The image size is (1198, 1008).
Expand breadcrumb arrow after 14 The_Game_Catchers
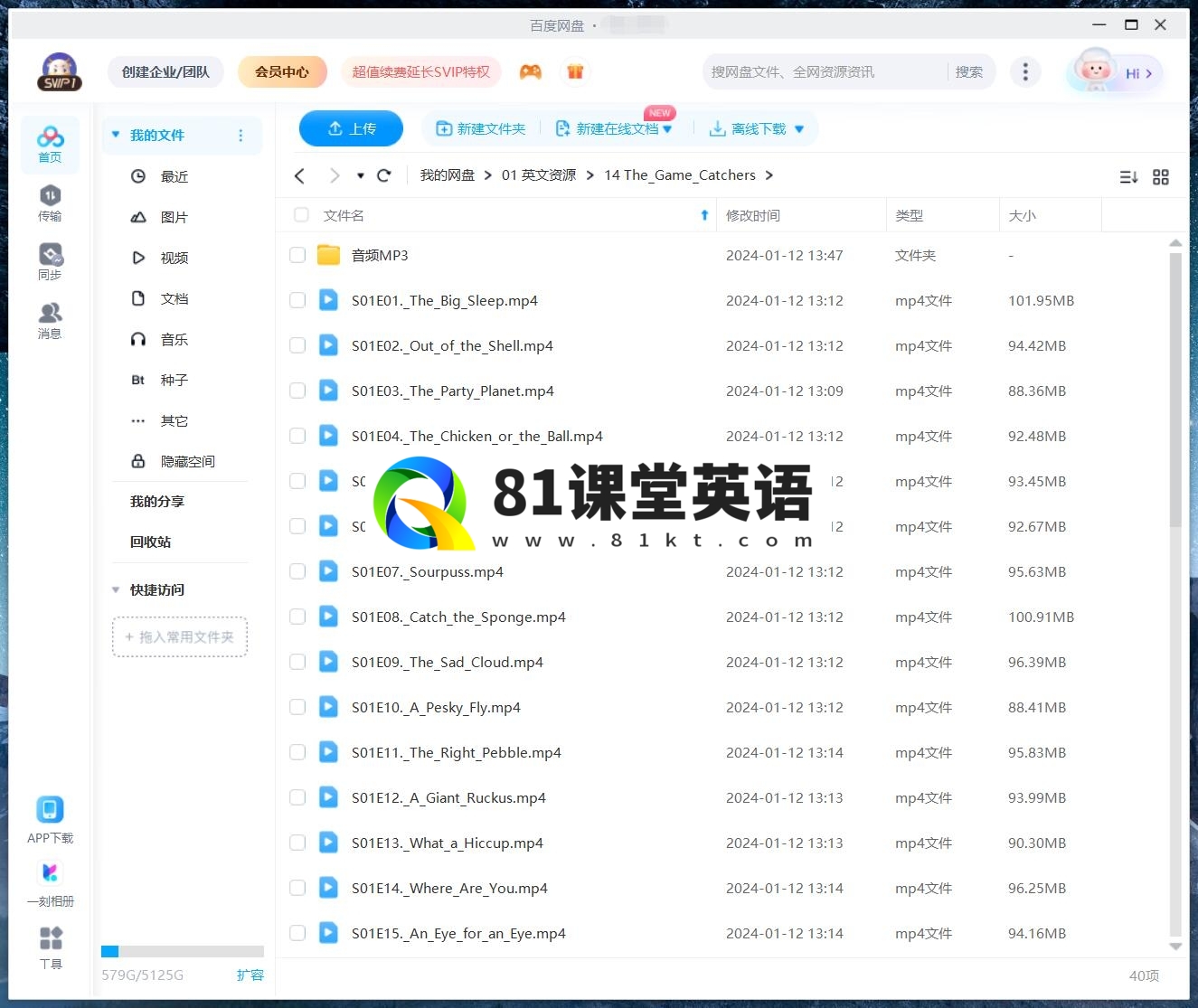tap(769, 175)
